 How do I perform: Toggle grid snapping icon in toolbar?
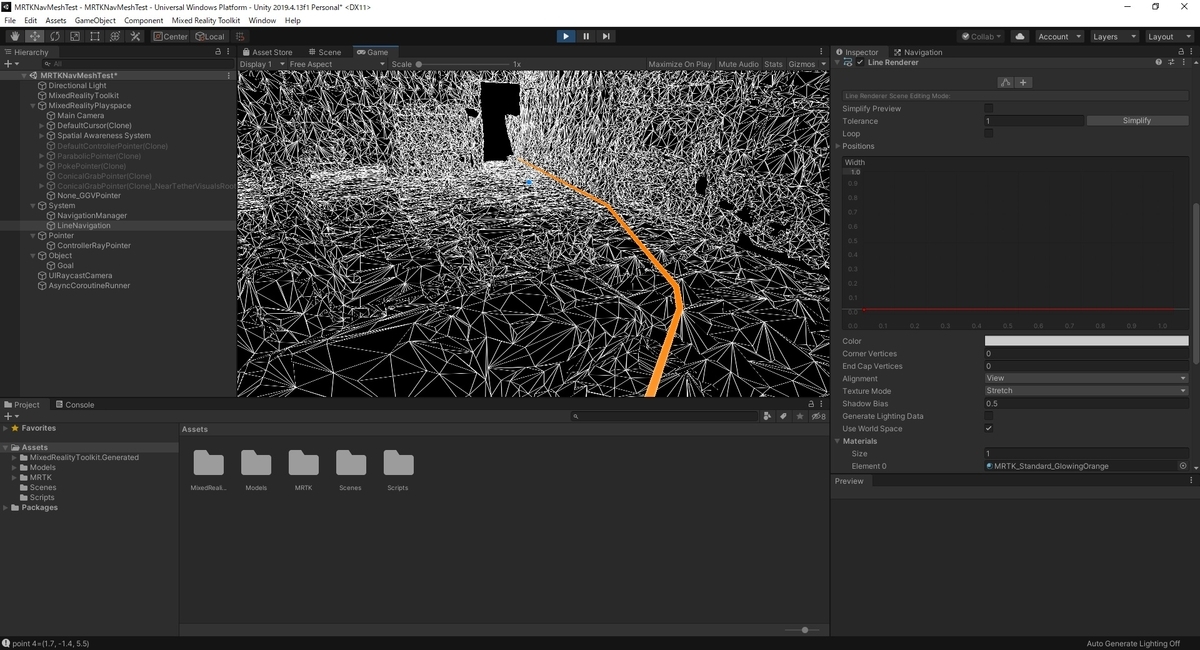click(x=240, y=36)
